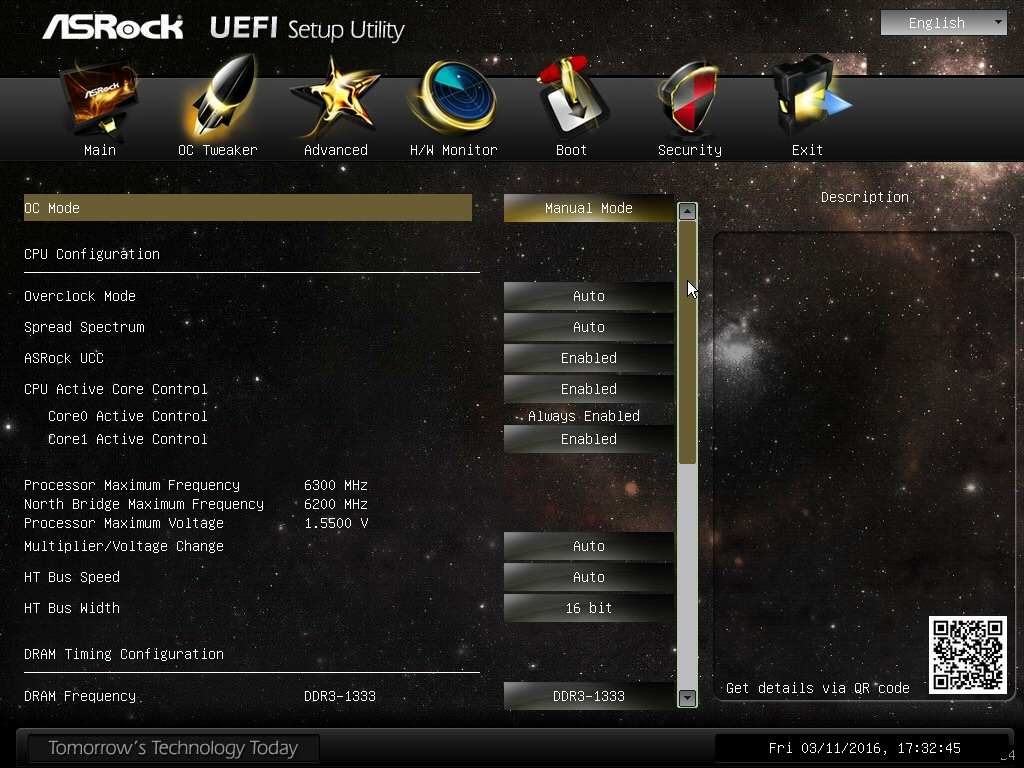The height and width of the screenshot is (768, 1024).
Task: Select the HT Bus Speed label
Action: (72, 577)
